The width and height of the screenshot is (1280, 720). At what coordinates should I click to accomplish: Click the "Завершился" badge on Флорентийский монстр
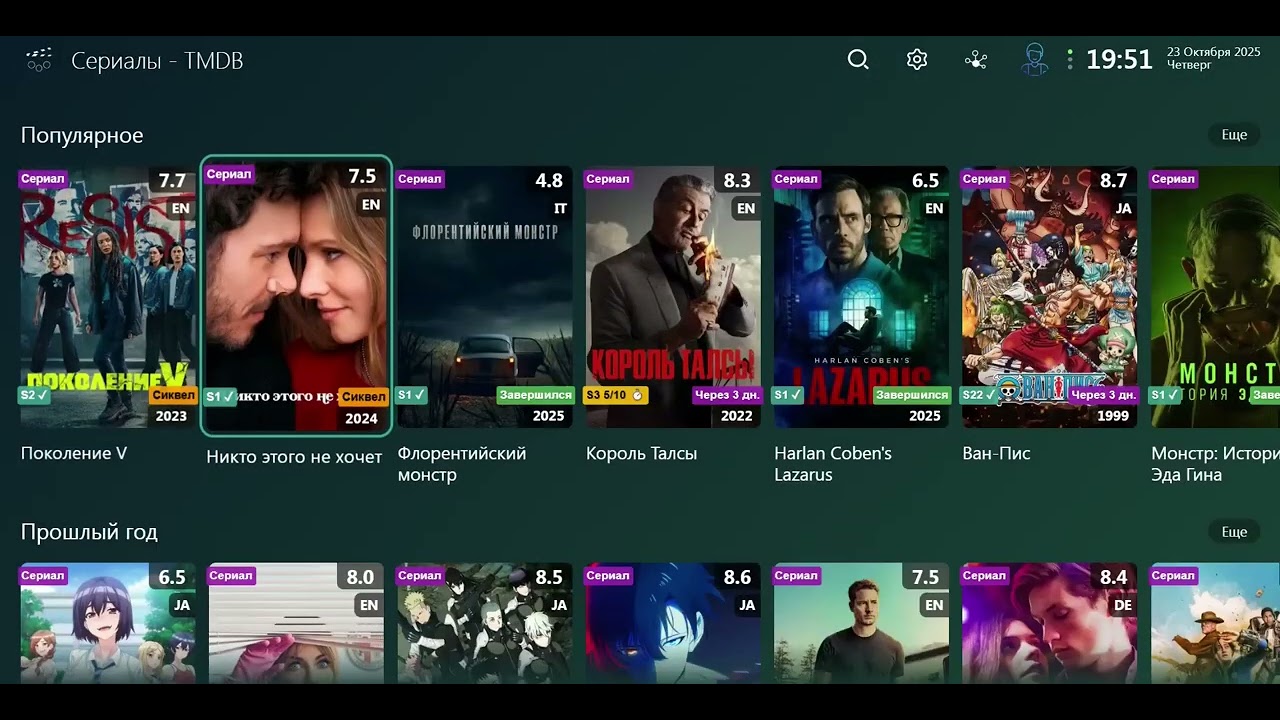pyautogui.click(x=535, y=395)
